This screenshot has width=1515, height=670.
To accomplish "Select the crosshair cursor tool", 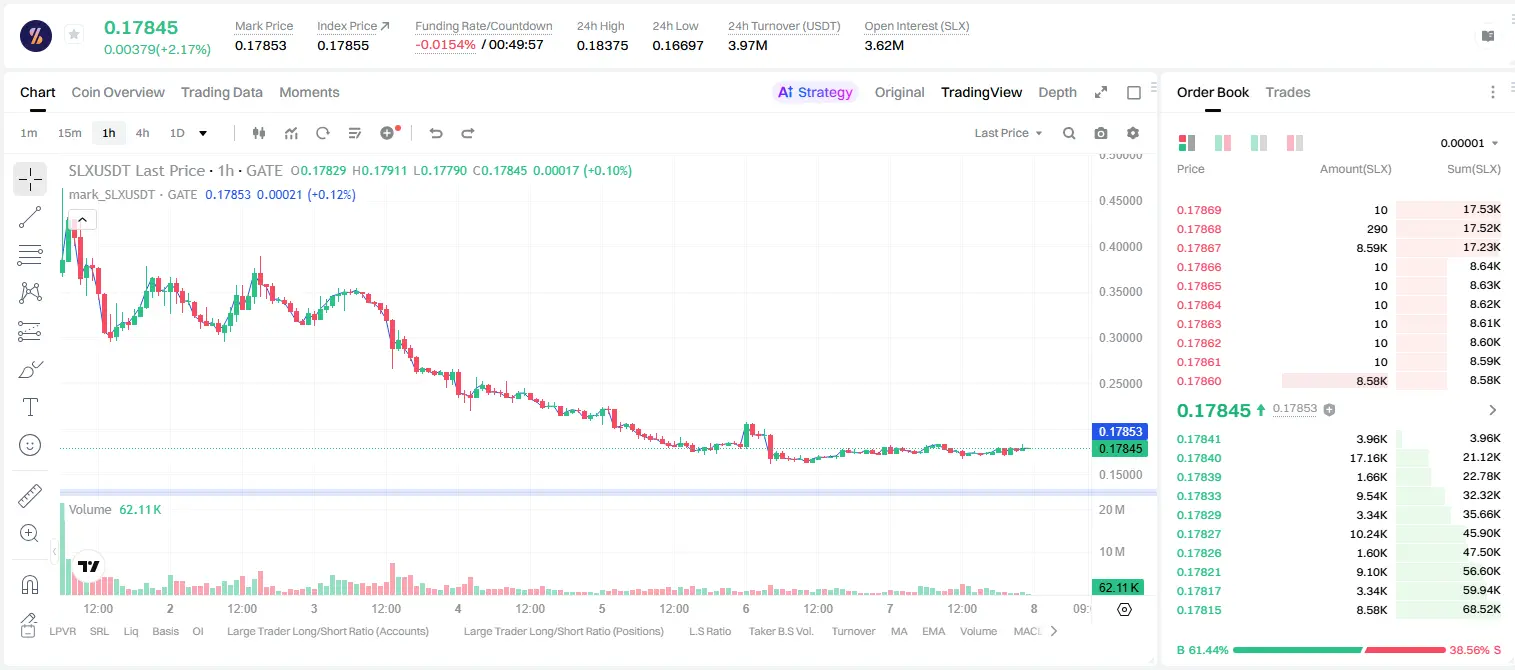I will [30, 179].
